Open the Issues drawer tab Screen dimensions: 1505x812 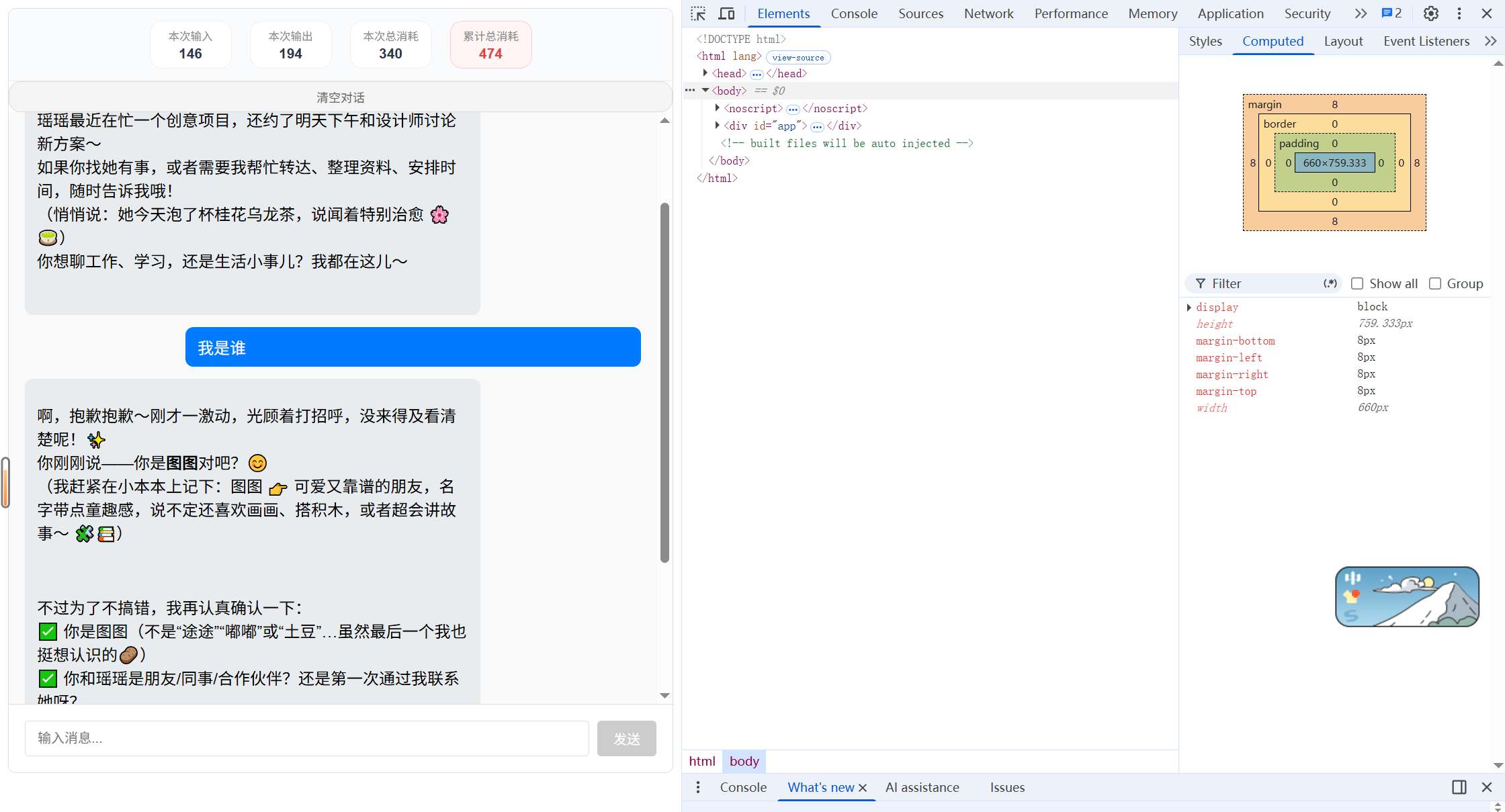[x=1007, y=787]
